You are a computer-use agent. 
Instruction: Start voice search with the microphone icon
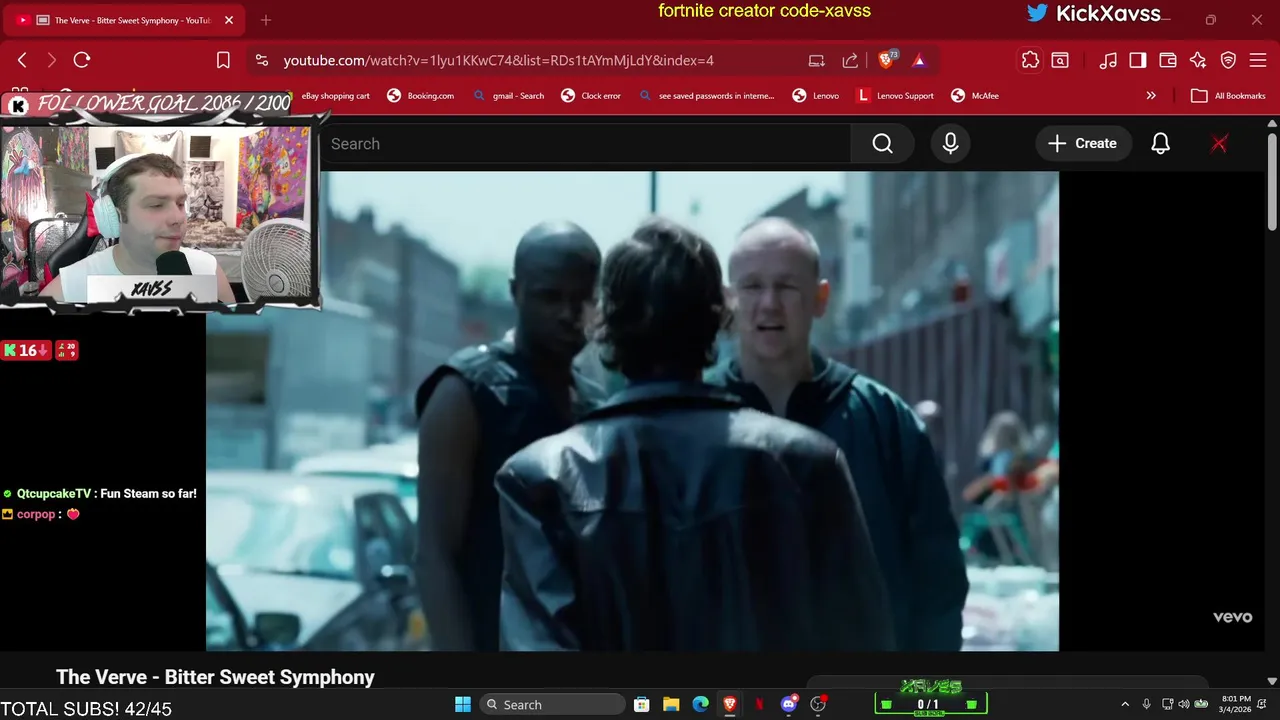[950, 144]
